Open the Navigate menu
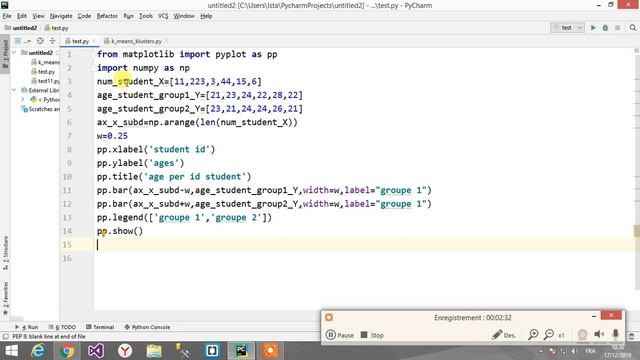Viewport: 640px width, 360px height. click(61, 16)
